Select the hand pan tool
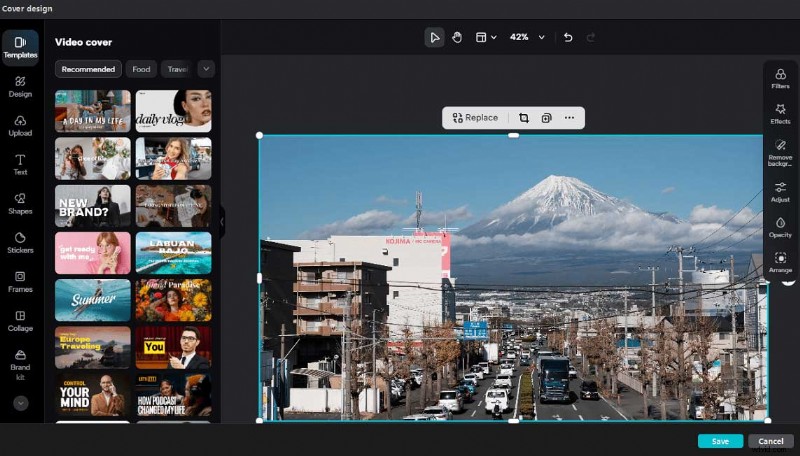Screen dimensions: 800x456 click(457, 37)
